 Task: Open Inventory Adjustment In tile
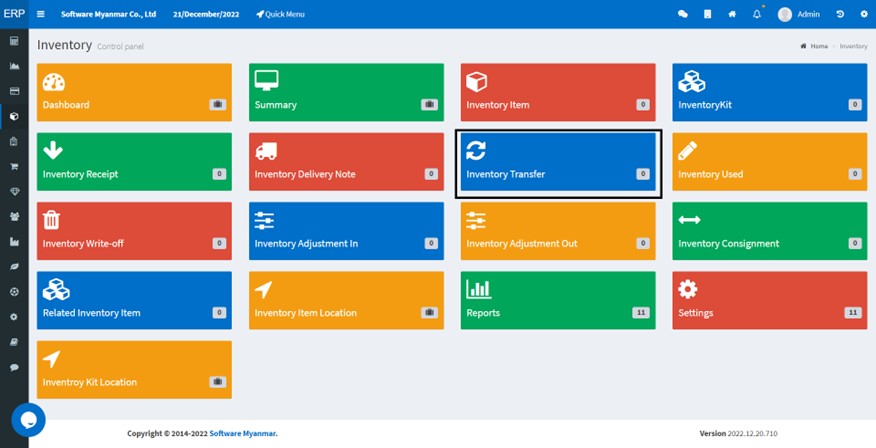click(x=346, y=231)
